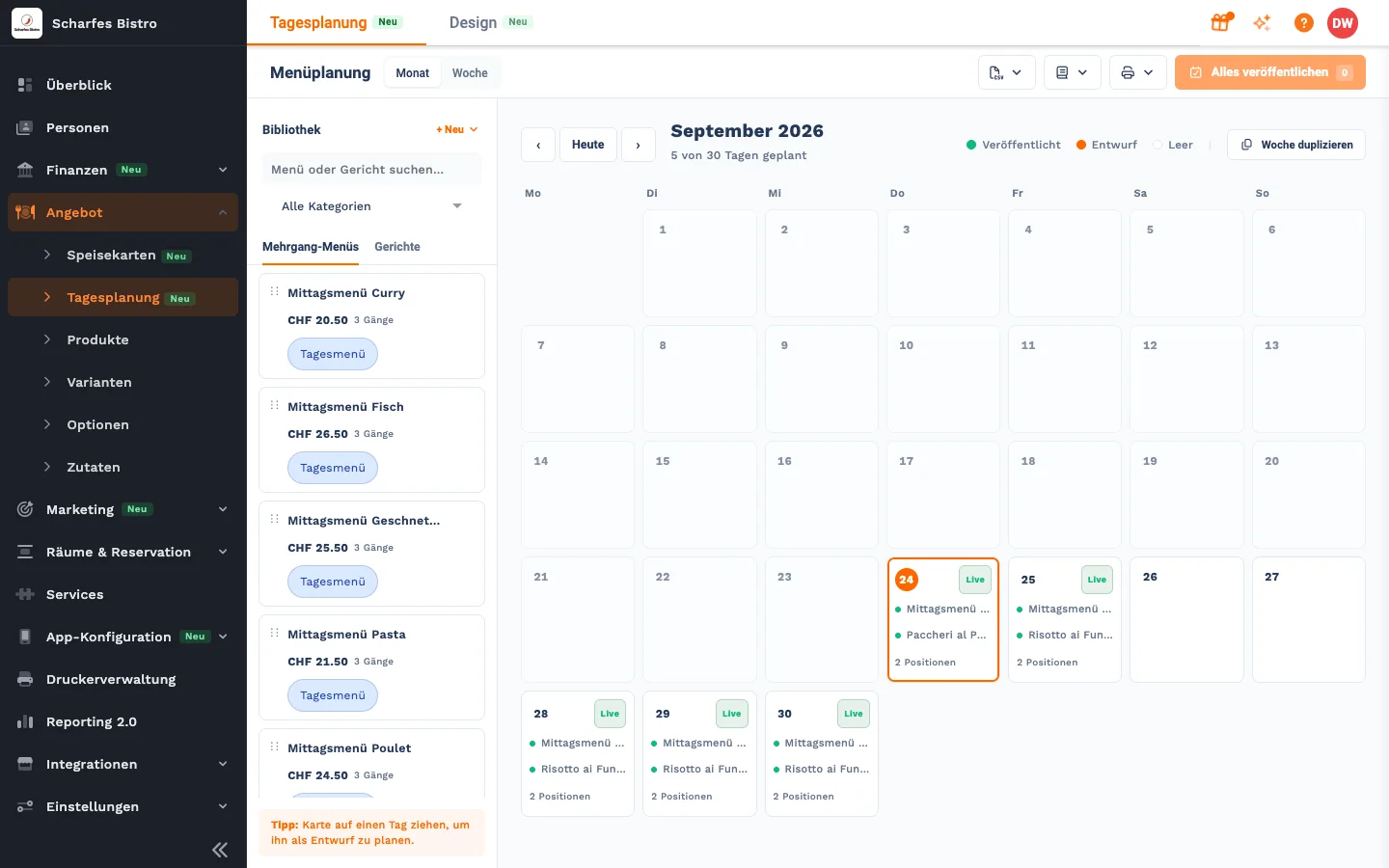1389x868 pixels.
Task: Click the Marketing sidebar icon
Action: [25, 509]
